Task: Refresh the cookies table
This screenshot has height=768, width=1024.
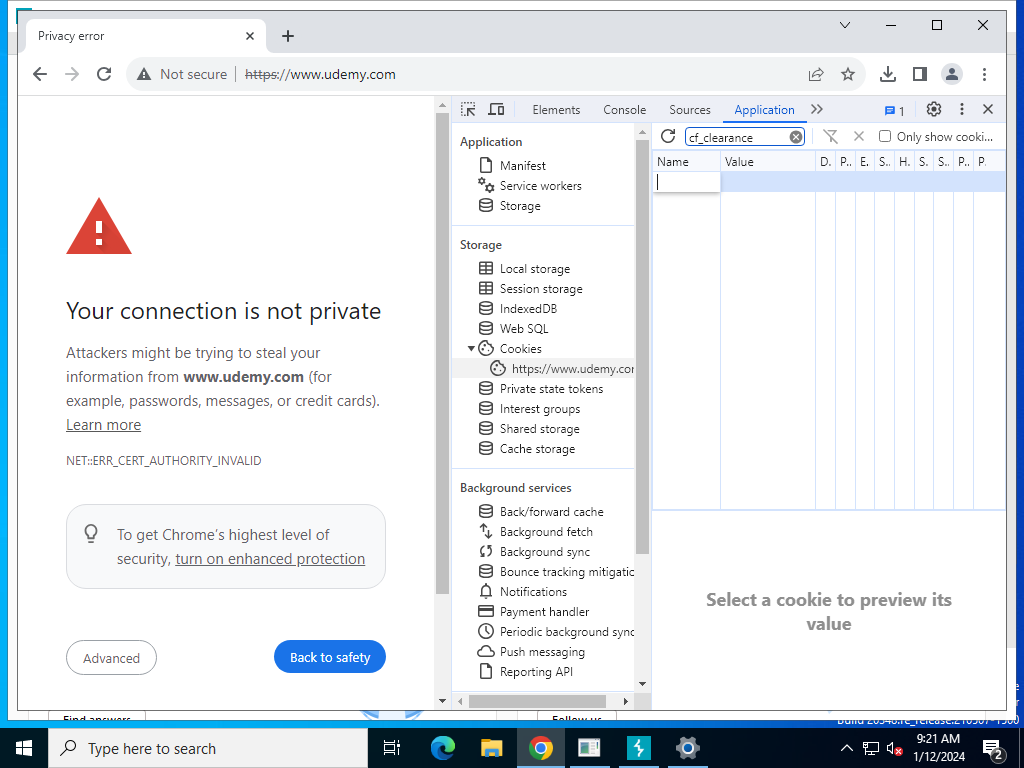Action: pos(667,136)
